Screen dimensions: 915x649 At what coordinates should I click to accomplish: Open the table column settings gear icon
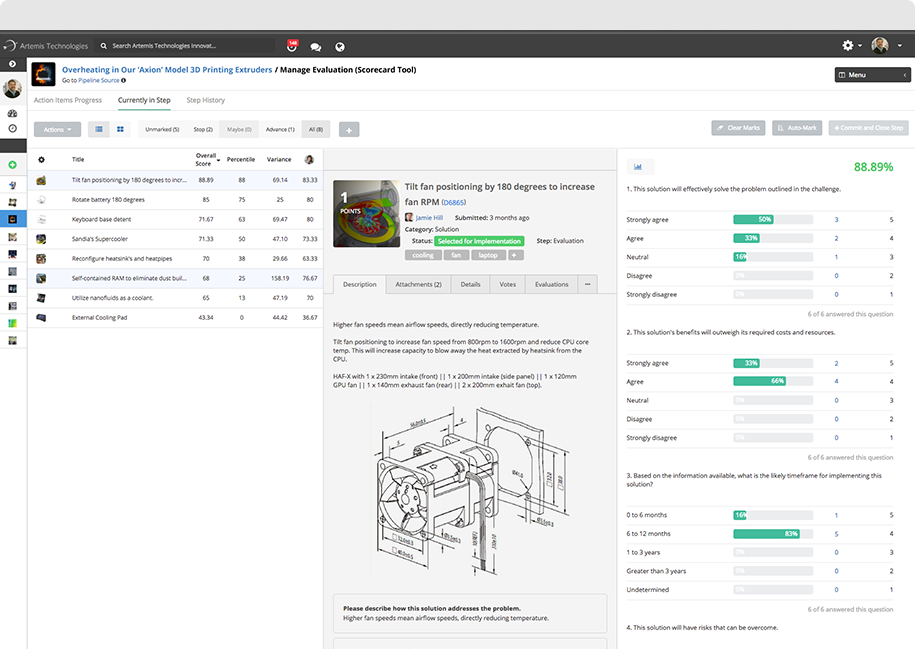coord(41,159)
